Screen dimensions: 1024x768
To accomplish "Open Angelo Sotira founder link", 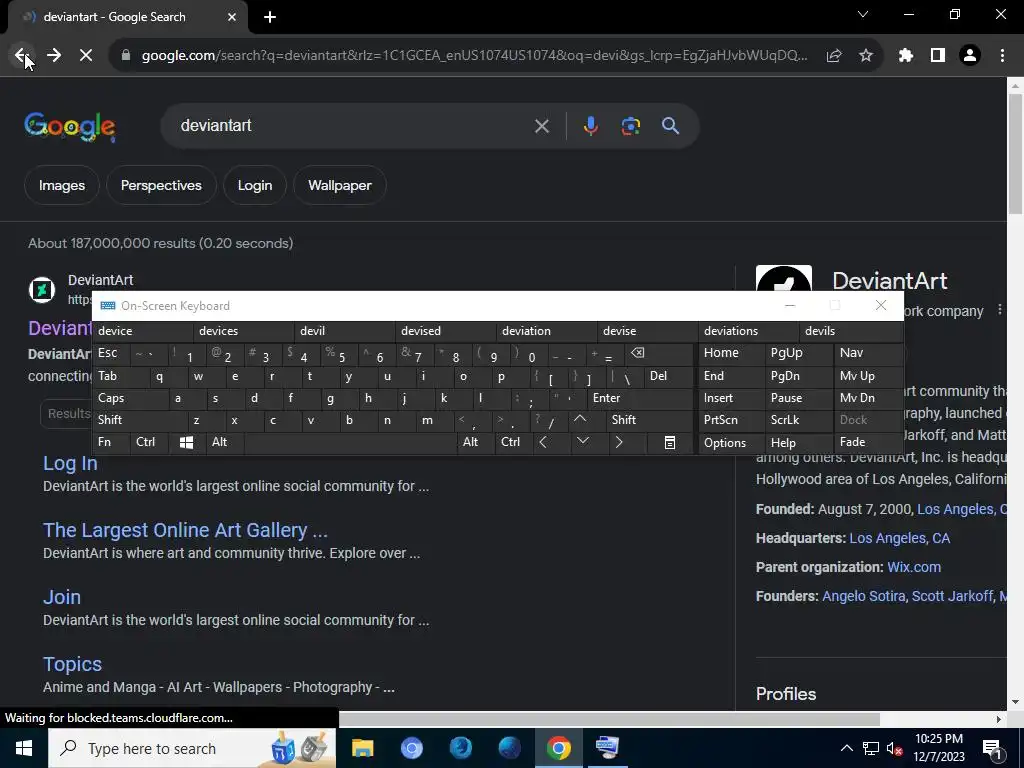I will coord(863,596).
